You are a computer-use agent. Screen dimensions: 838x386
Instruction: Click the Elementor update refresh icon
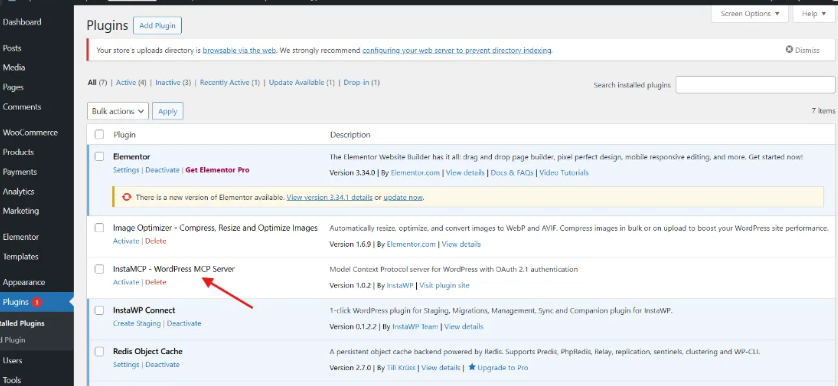point(127,197)
